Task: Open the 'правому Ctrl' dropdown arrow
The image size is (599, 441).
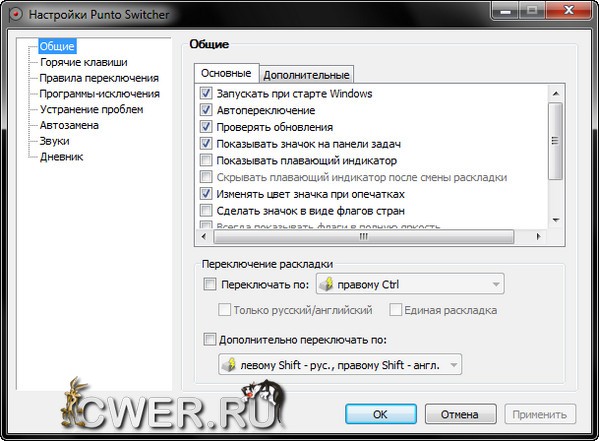Action: coord(495,284)
